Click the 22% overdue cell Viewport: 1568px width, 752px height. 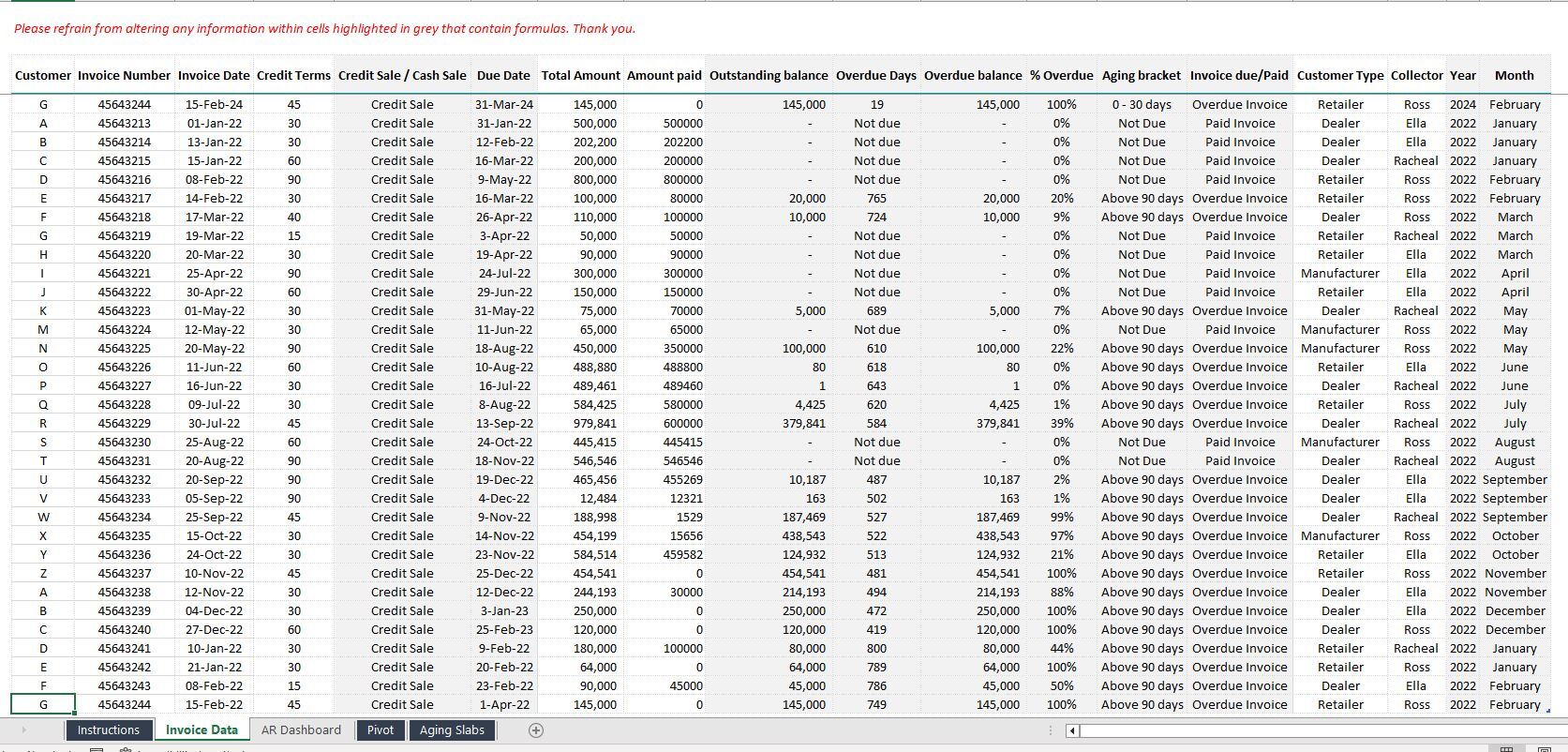pyautogui.click(x=1062, y=348)
